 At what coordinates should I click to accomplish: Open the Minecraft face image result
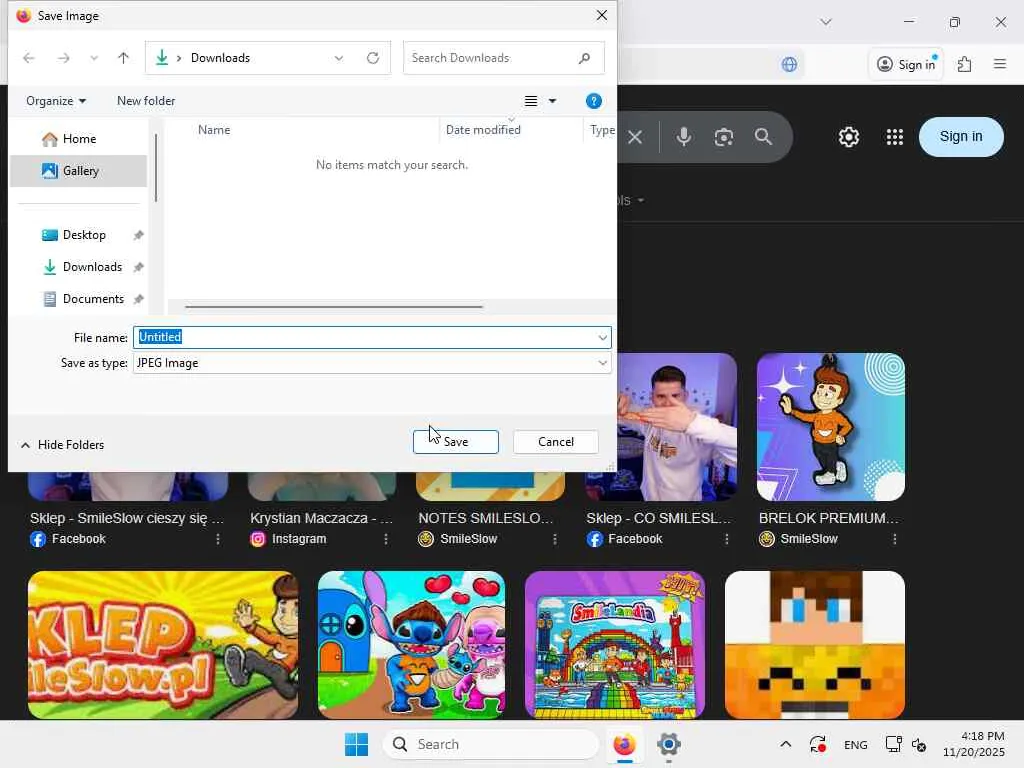point(815,645)
